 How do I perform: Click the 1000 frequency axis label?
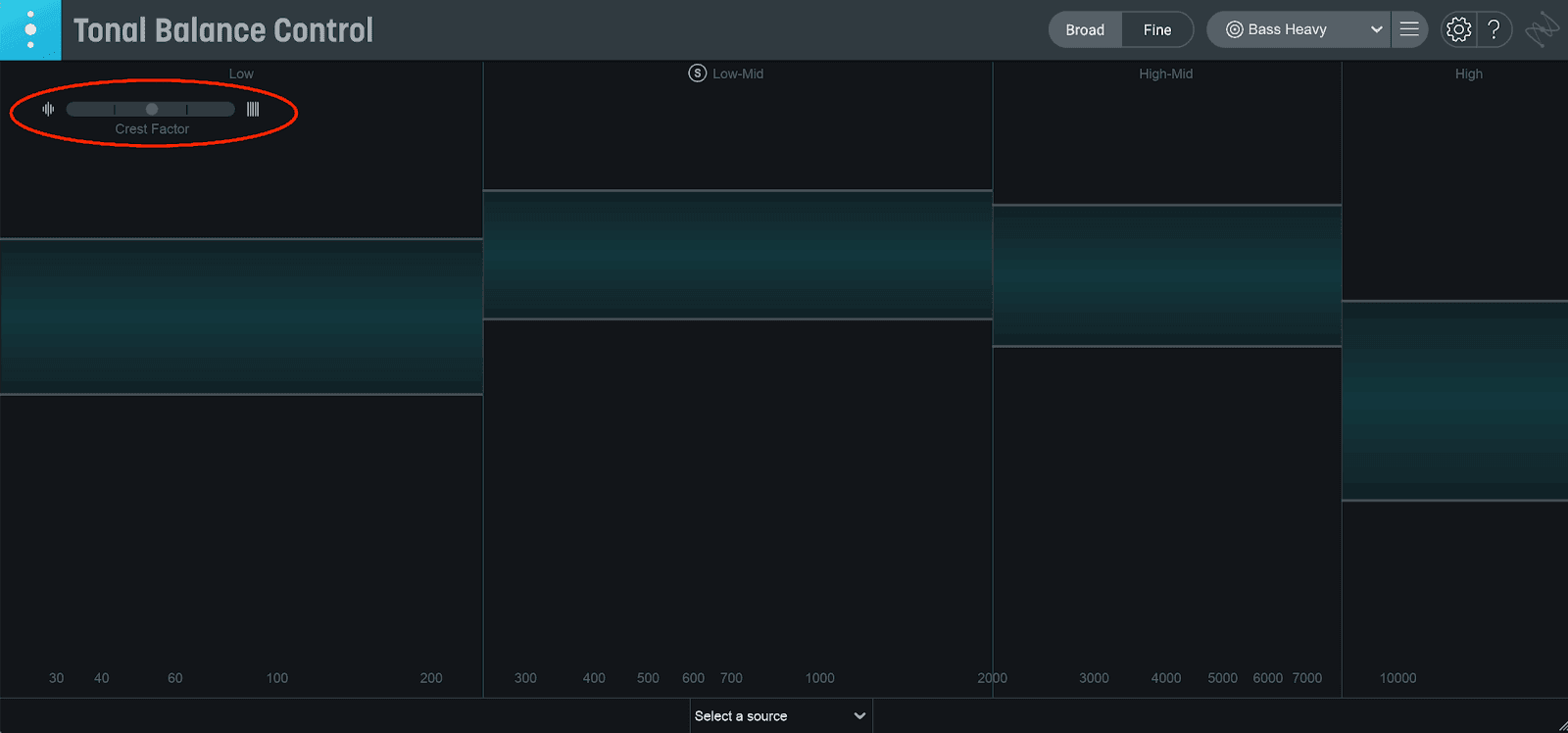tap(820, 678)
